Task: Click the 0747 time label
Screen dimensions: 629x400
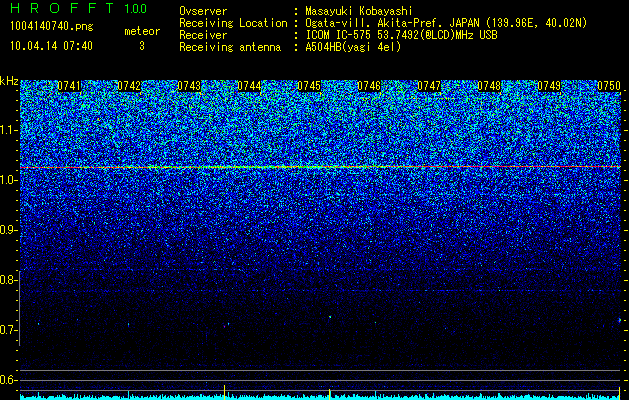Action: pyautogui.click(x=429, y=86)
